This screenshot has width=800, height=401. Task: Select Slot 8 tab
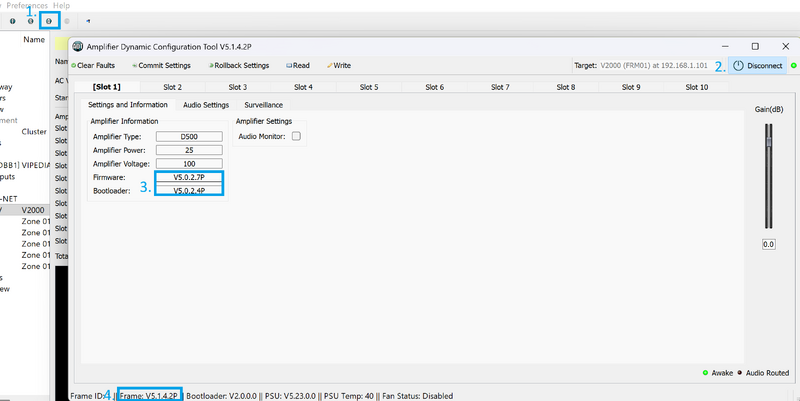565,87
